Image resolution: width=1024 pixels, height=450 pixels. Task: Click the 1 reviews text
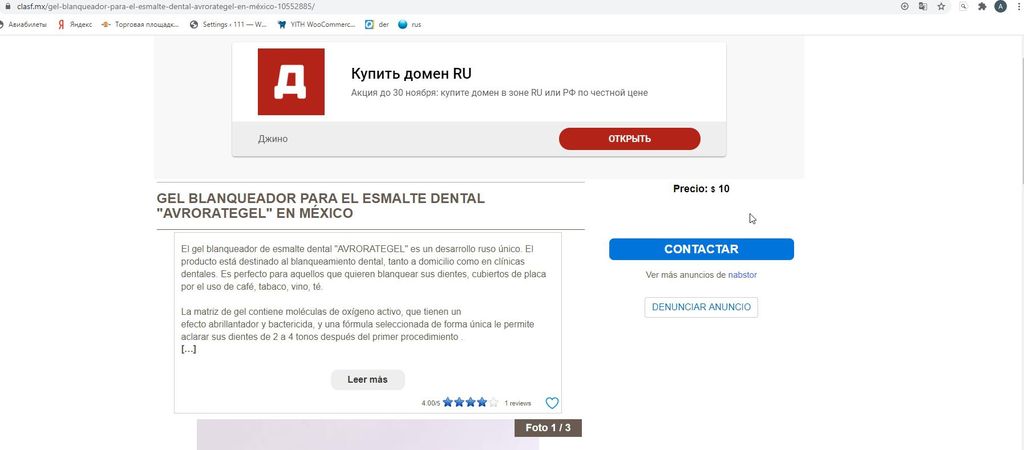click(x=518, y=404)
